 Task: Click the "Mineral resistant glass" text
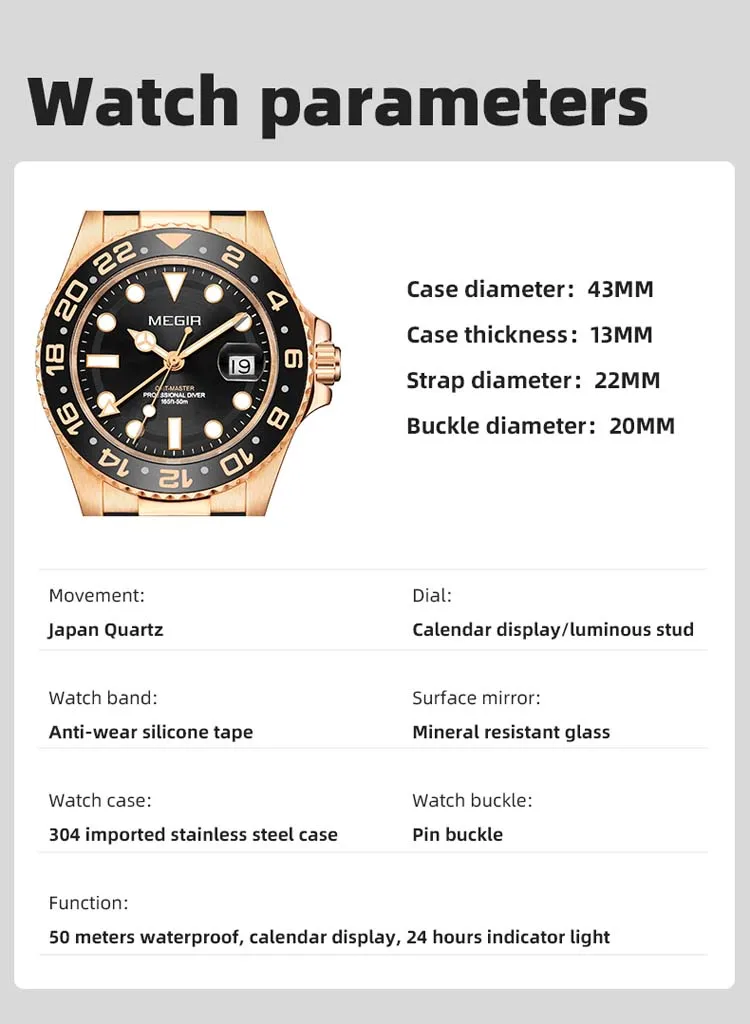(x=511, y=732)
